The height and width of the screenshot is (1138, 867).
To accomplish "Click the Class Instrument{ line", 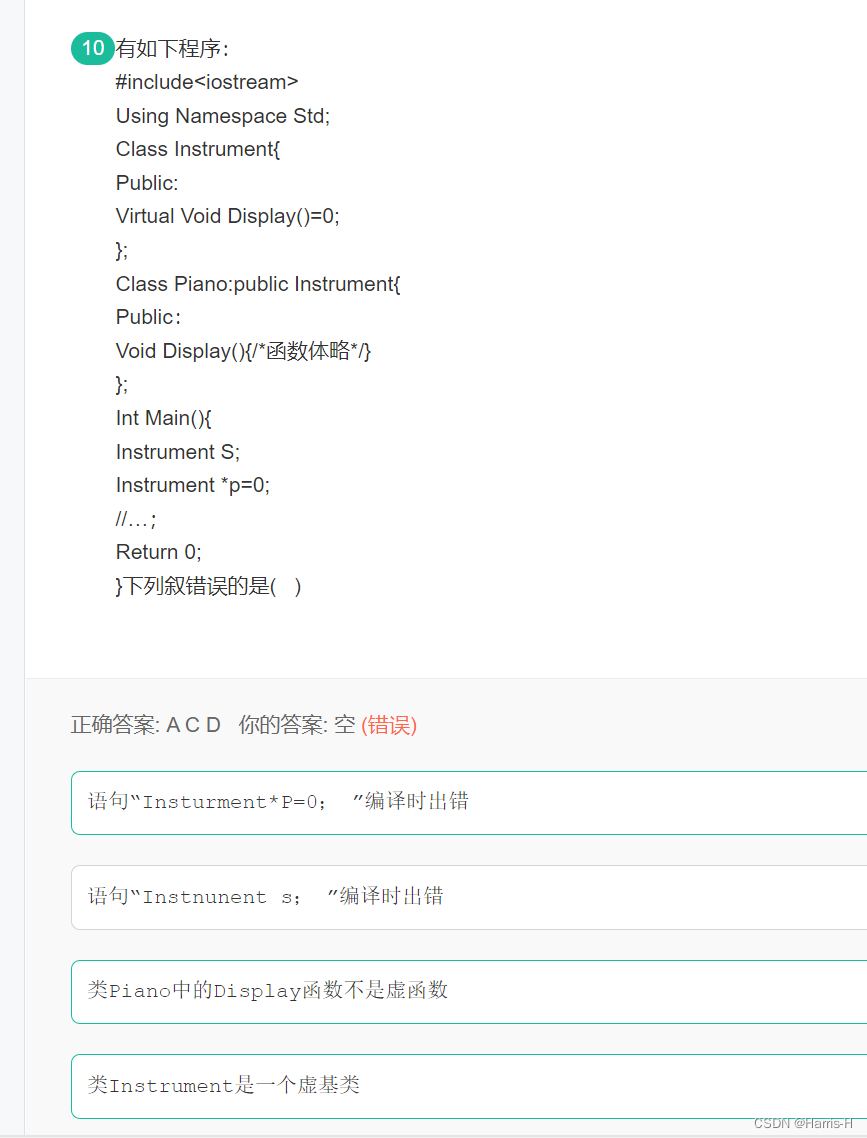I will point(197,150).
